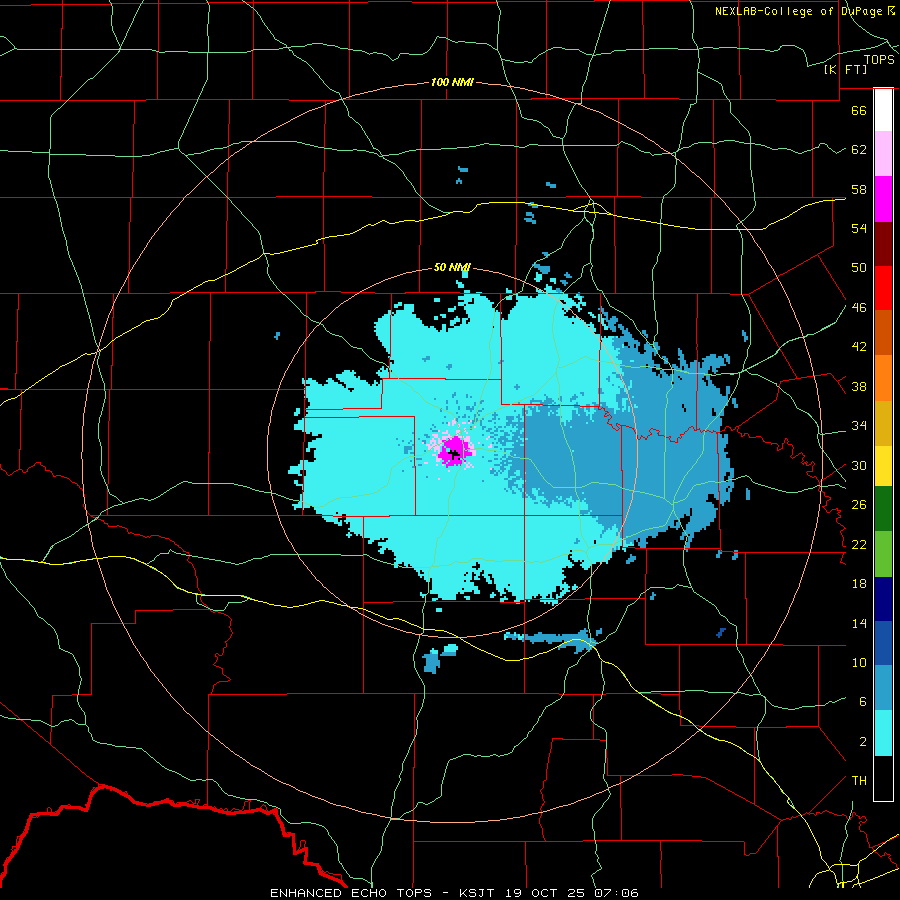Click the light green legend swatch
900x900 pixels.
pos(883,554)
